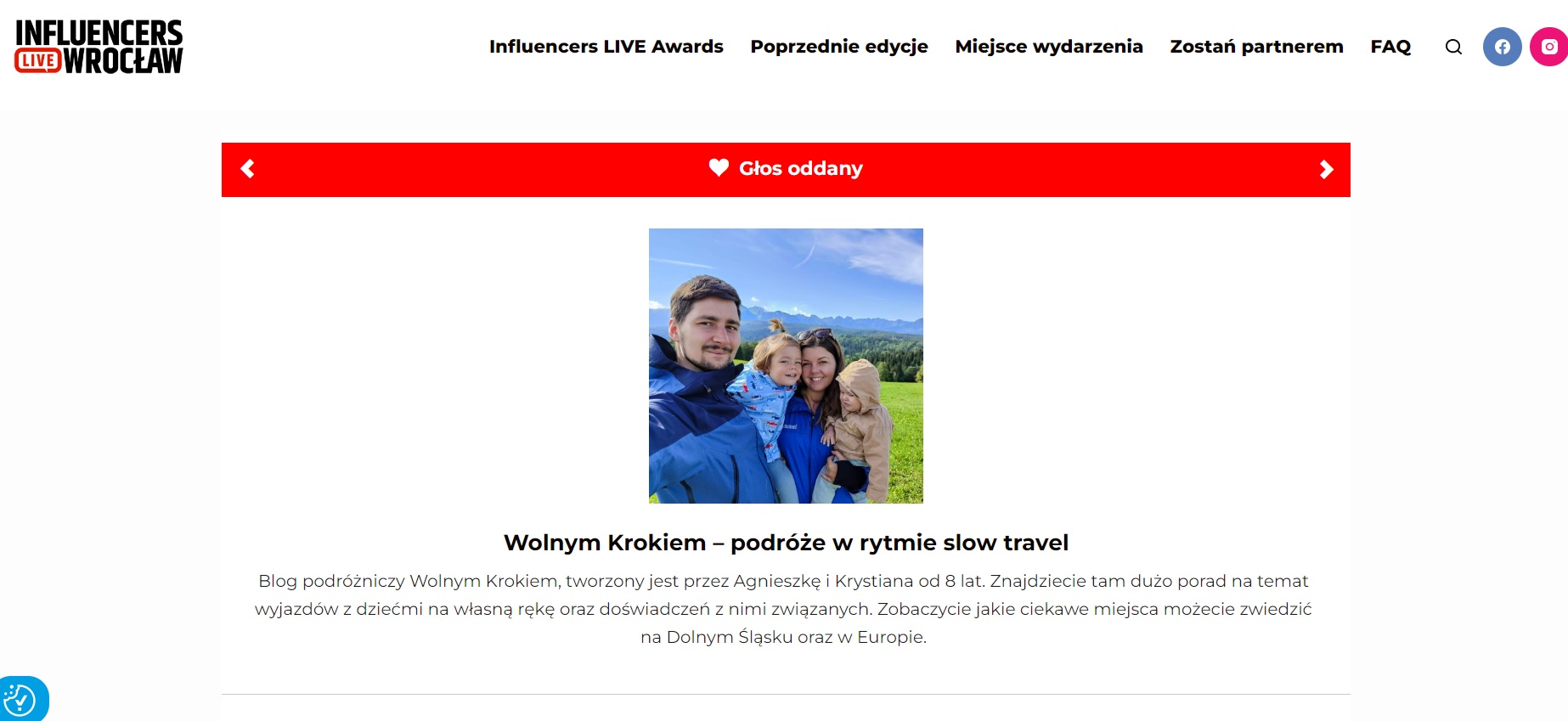Open the search magnifier icon
Image resolution: width=1568 pixels, height=721 pixels.
pyautogui.click(x=1453, y=47)
